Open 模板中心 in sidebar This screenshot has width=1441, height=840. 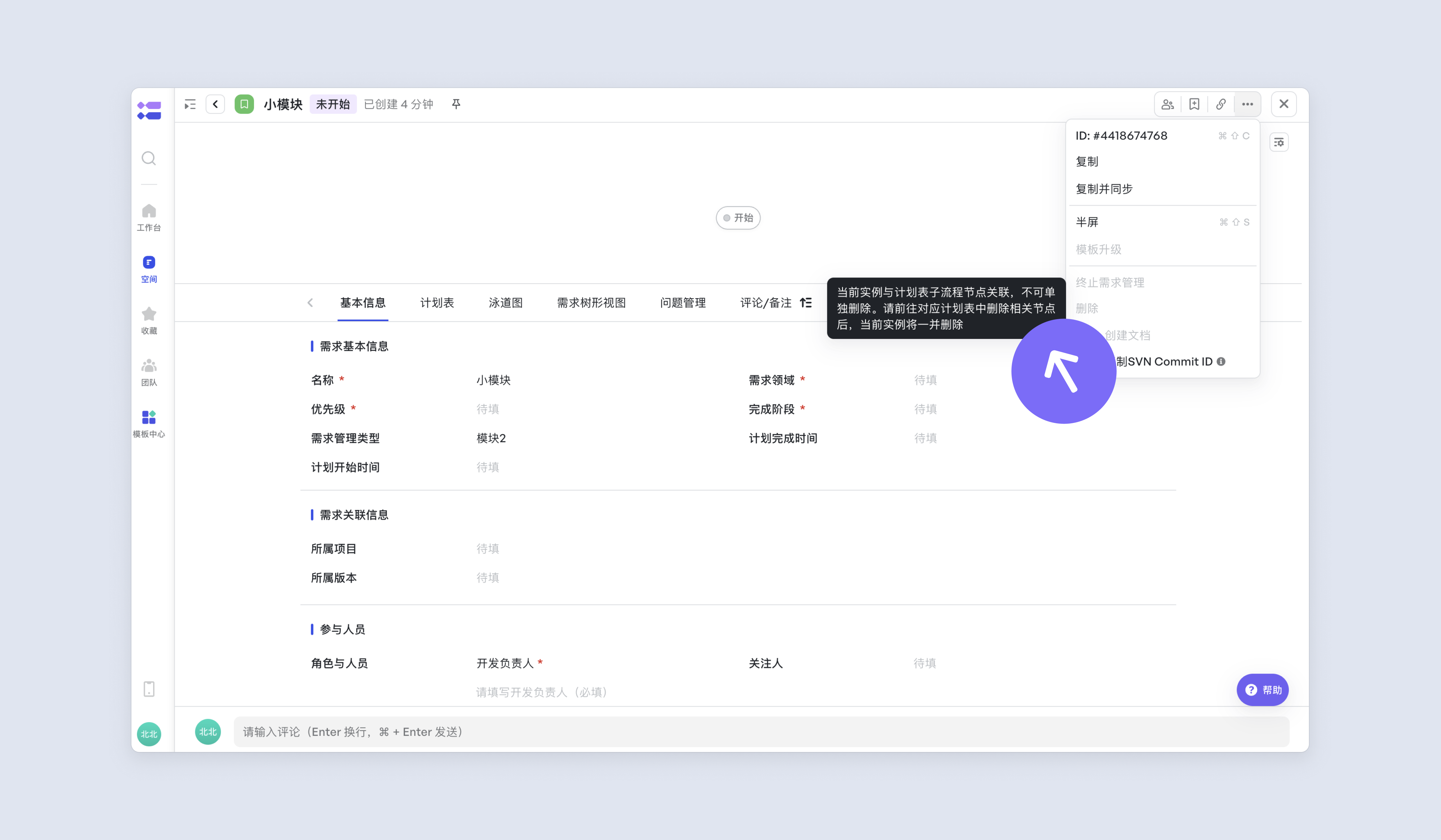coord(149,424)
